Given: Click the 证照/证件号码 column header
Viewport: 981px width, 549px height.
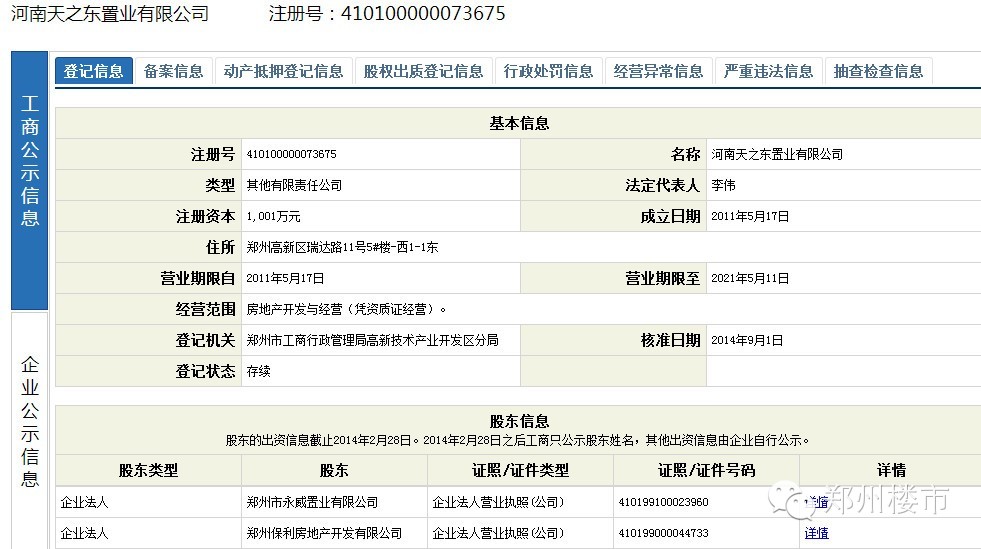Looking at the screenshot, I should 706,470.
